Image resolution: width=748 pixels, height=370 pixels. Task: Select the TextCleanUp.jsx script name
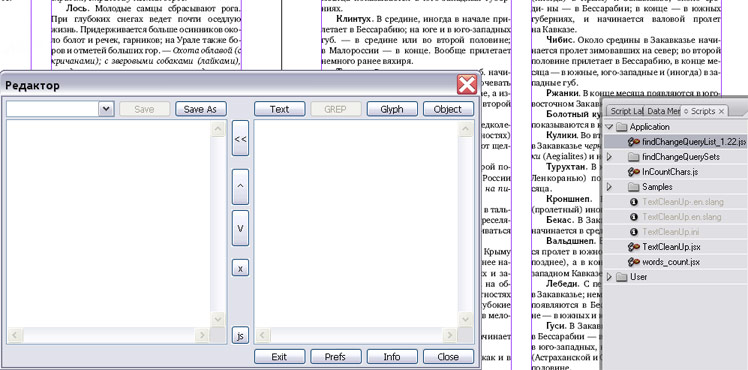click(671, 247)
